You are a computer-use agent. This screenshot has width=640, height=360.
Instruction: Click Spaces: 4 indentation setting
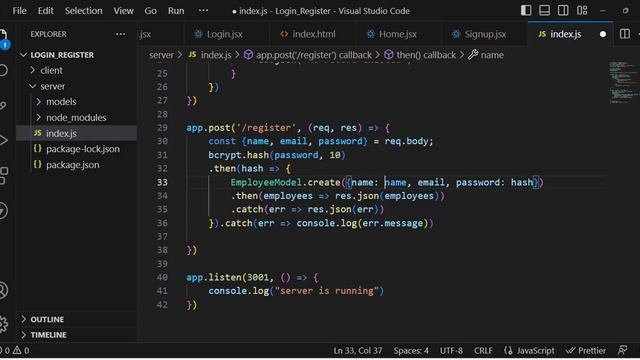click(x=411, y=351)
